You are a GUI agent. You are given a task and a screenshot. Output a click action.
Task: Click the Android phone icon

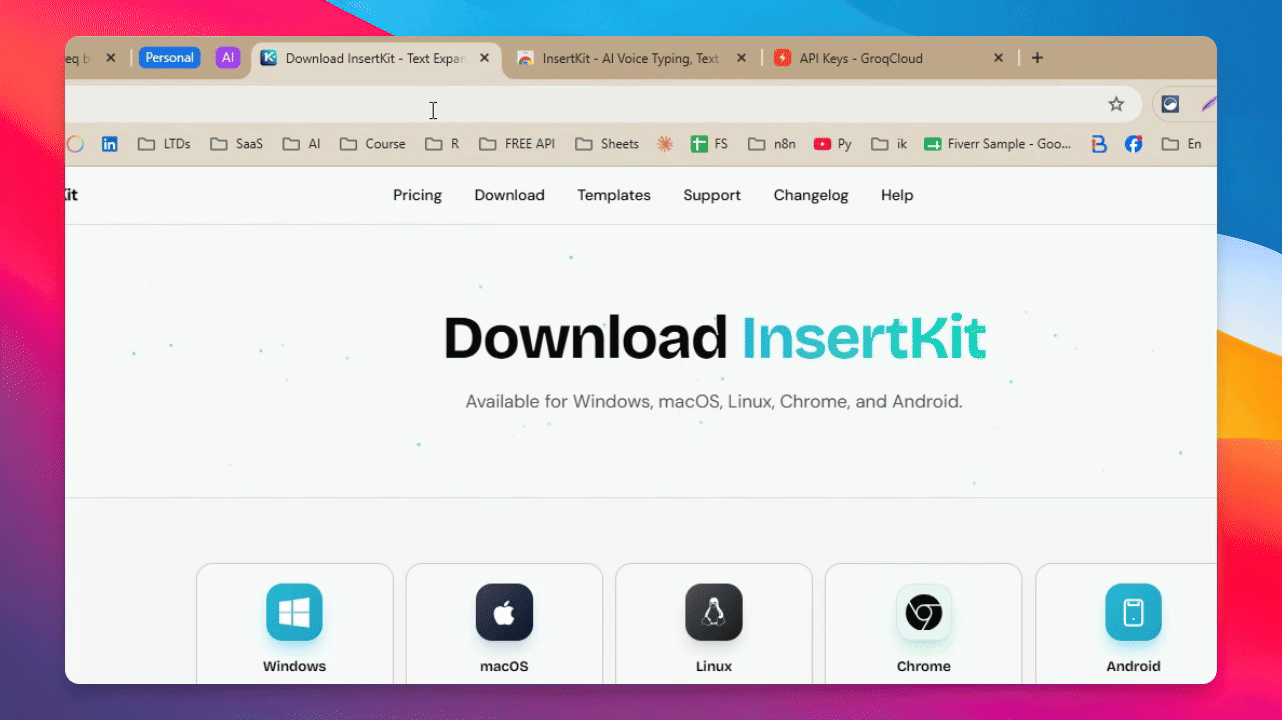[1133, 612]
